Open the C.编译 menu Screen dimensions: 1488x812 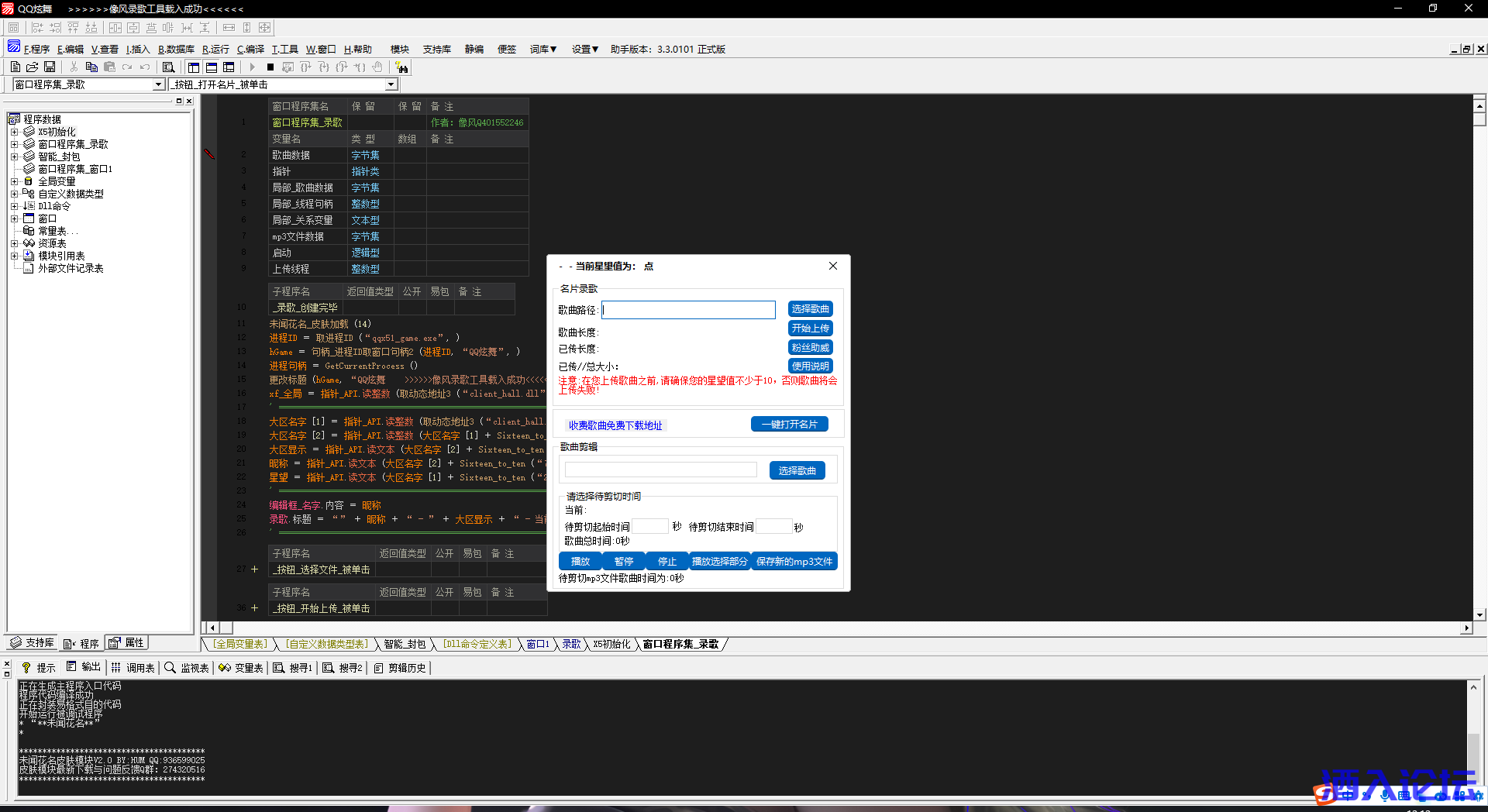click(x=250, y=49)
